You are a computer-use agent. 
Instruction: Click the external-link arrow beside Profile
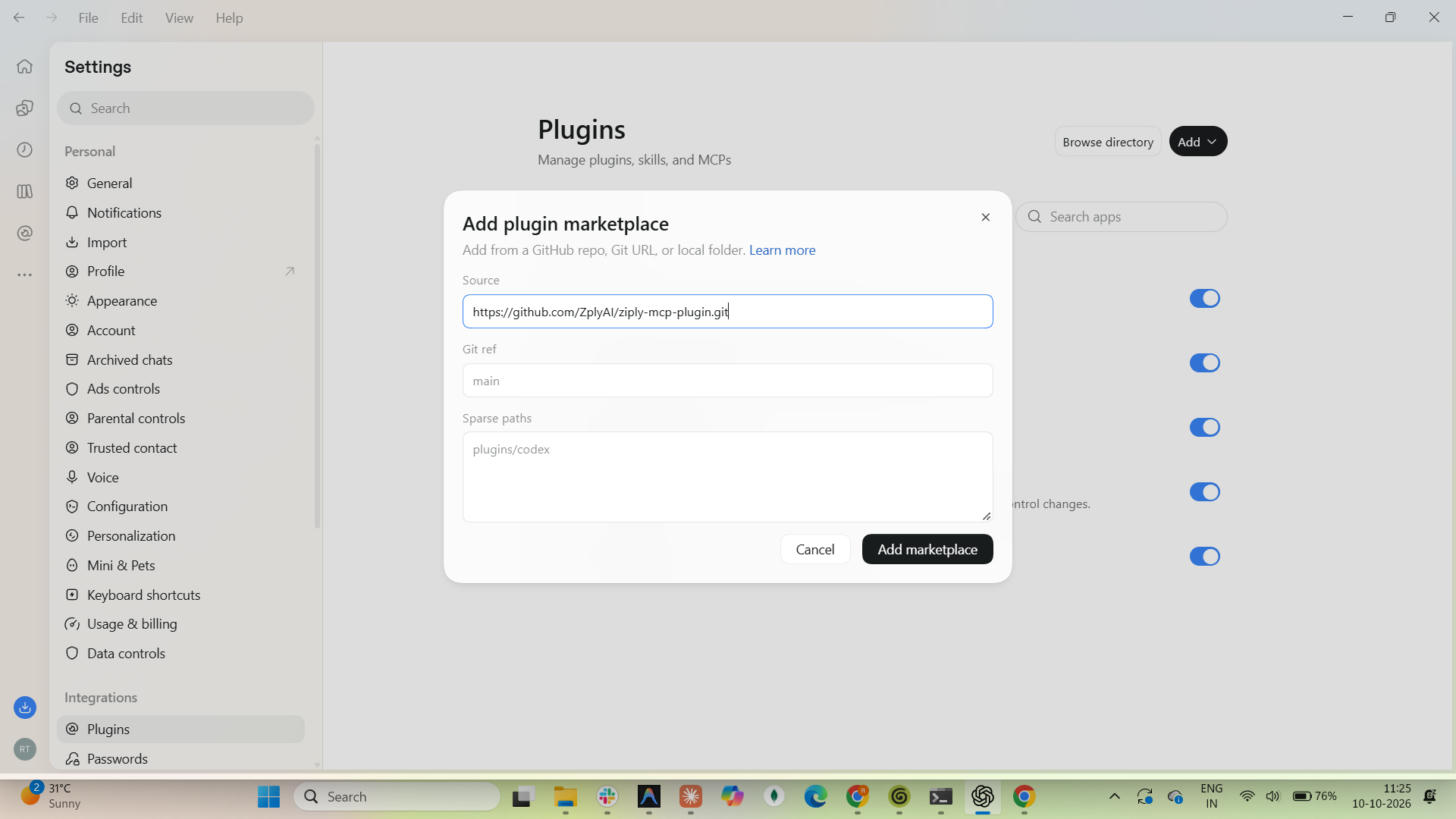click(x=290, y=271)
